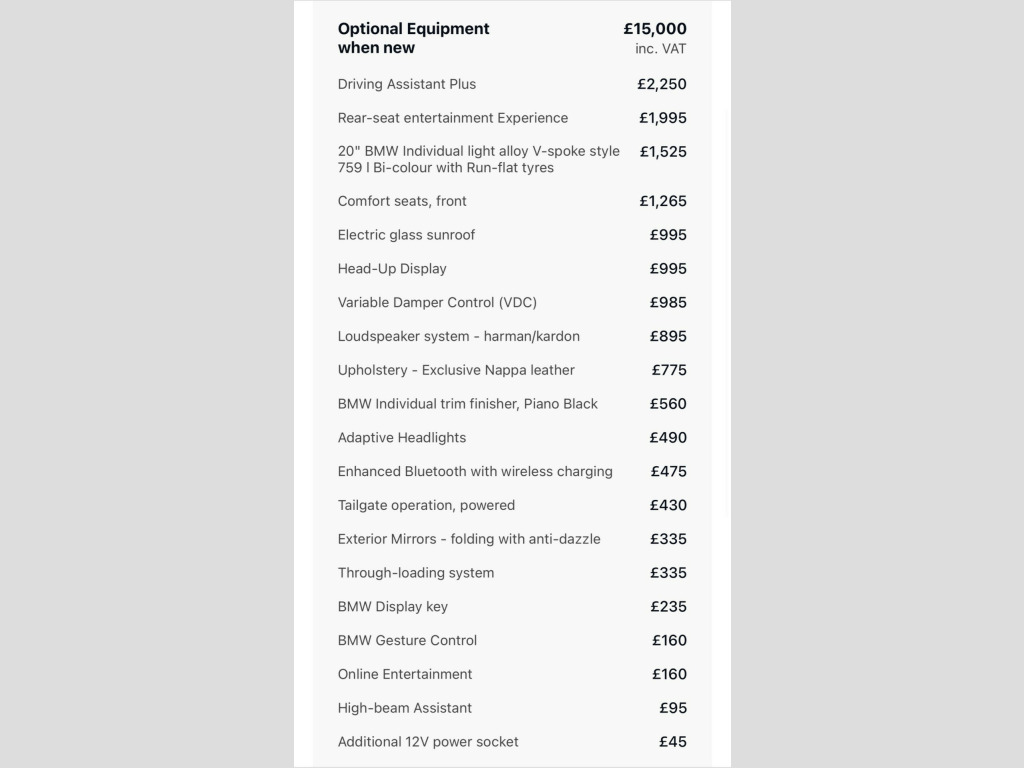Click Exterior Mirrors folding with anti-dazzle
Viewport: 1024px width, 768px height.
pos(469,539)
